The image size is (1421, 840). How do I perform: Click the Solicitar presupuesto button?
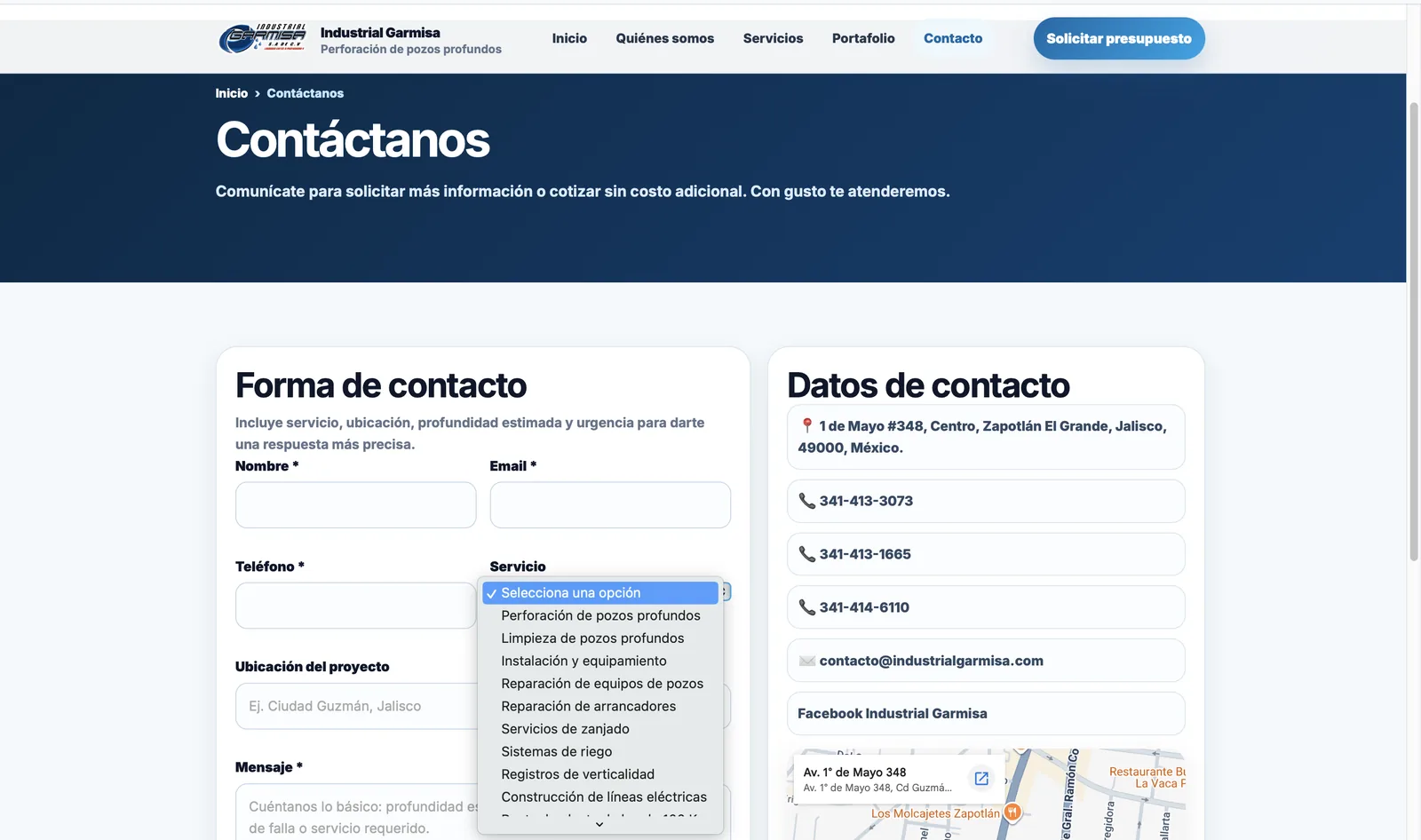point(1119,38)
